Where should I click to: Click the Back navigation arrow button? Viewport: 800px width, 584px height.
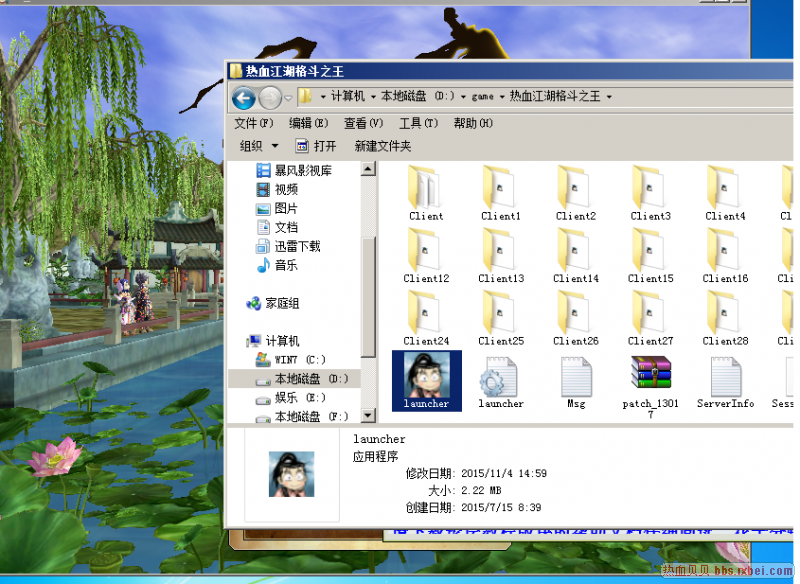(x=243, y=97)
